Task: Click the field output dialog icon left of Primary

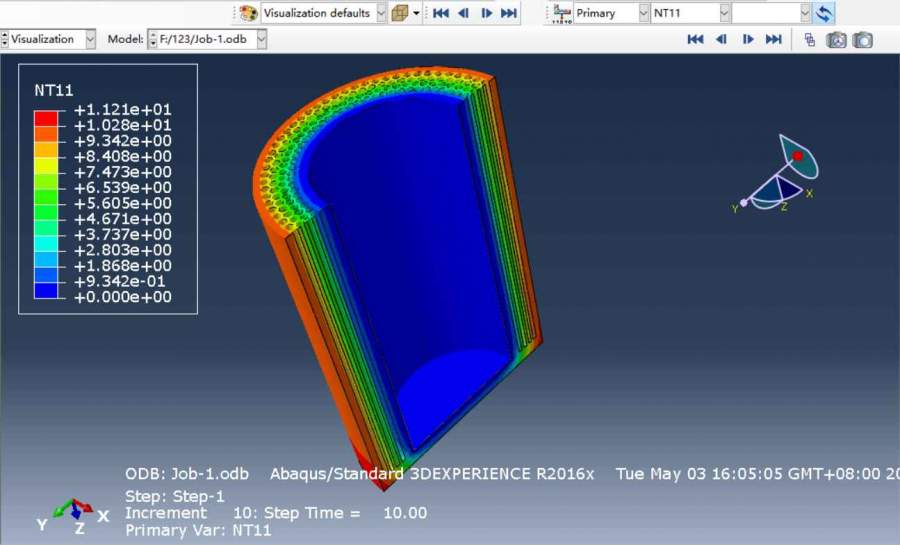Action: coord(562,13)
